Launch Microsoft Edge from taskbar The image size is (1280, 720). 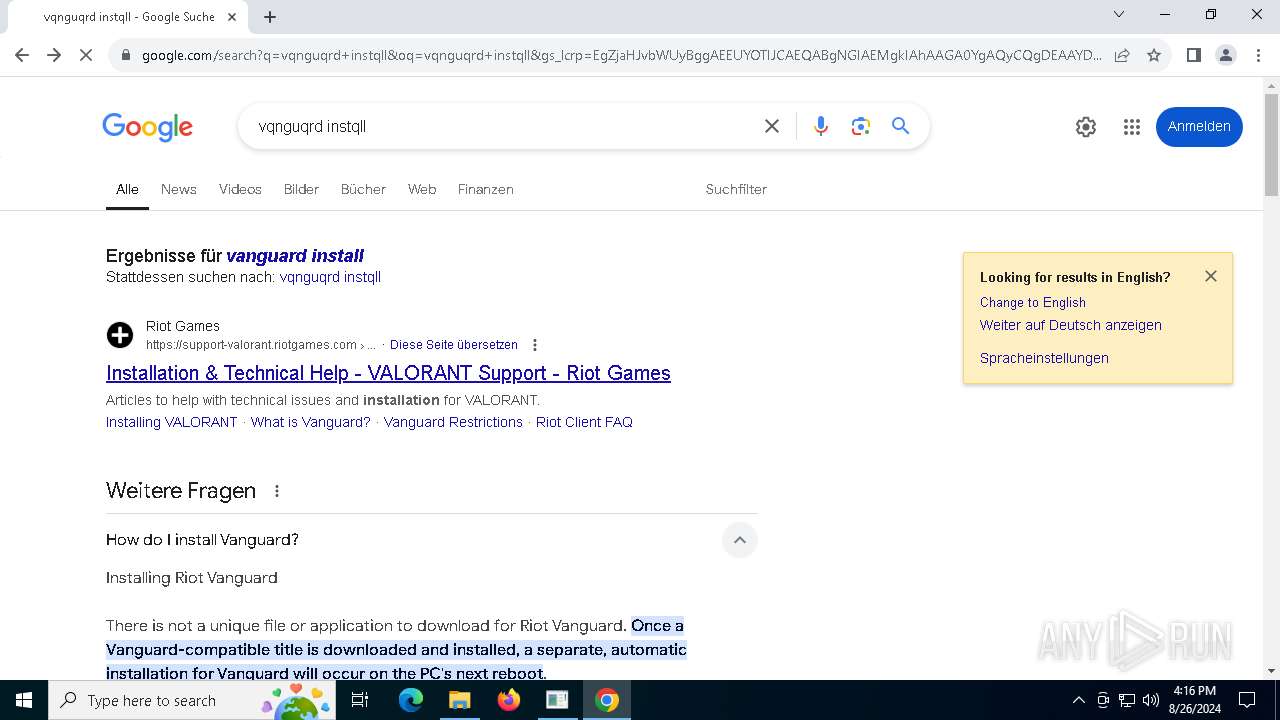[x=411, y=700]
